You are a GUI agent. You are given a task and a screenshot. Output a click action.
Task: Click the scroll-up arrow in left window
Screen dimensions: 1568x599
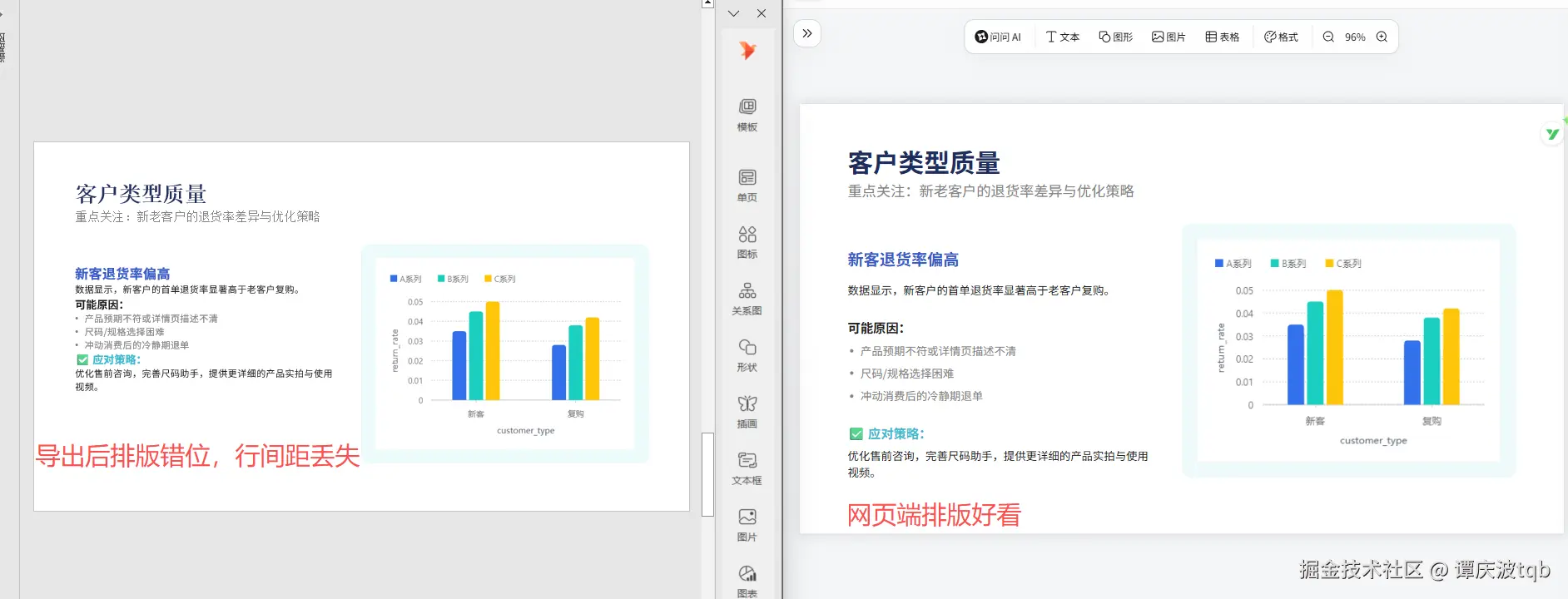[x=707, y=3]
